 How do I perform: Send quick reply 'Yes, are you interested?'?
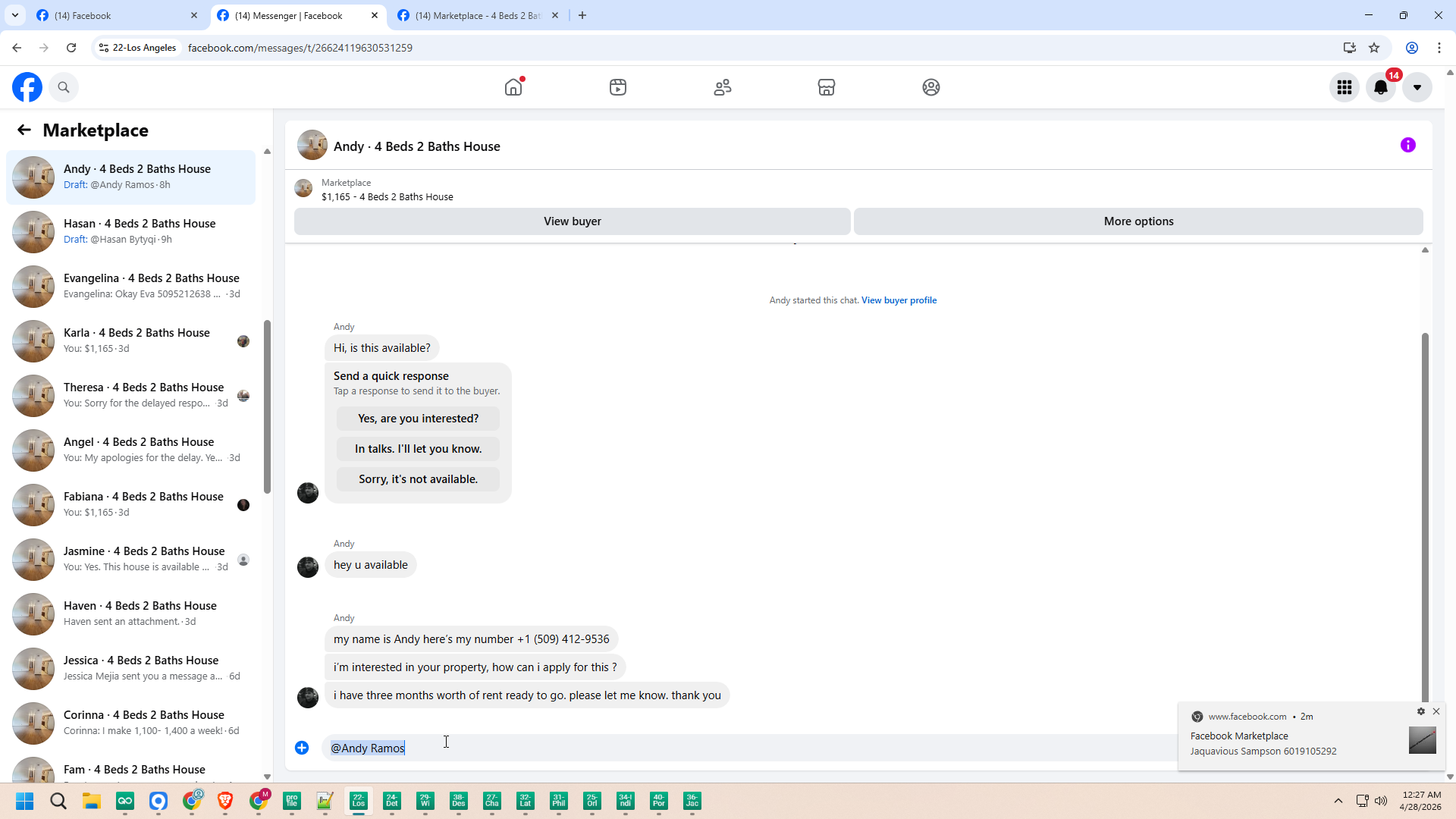click(x=418, y=419)
